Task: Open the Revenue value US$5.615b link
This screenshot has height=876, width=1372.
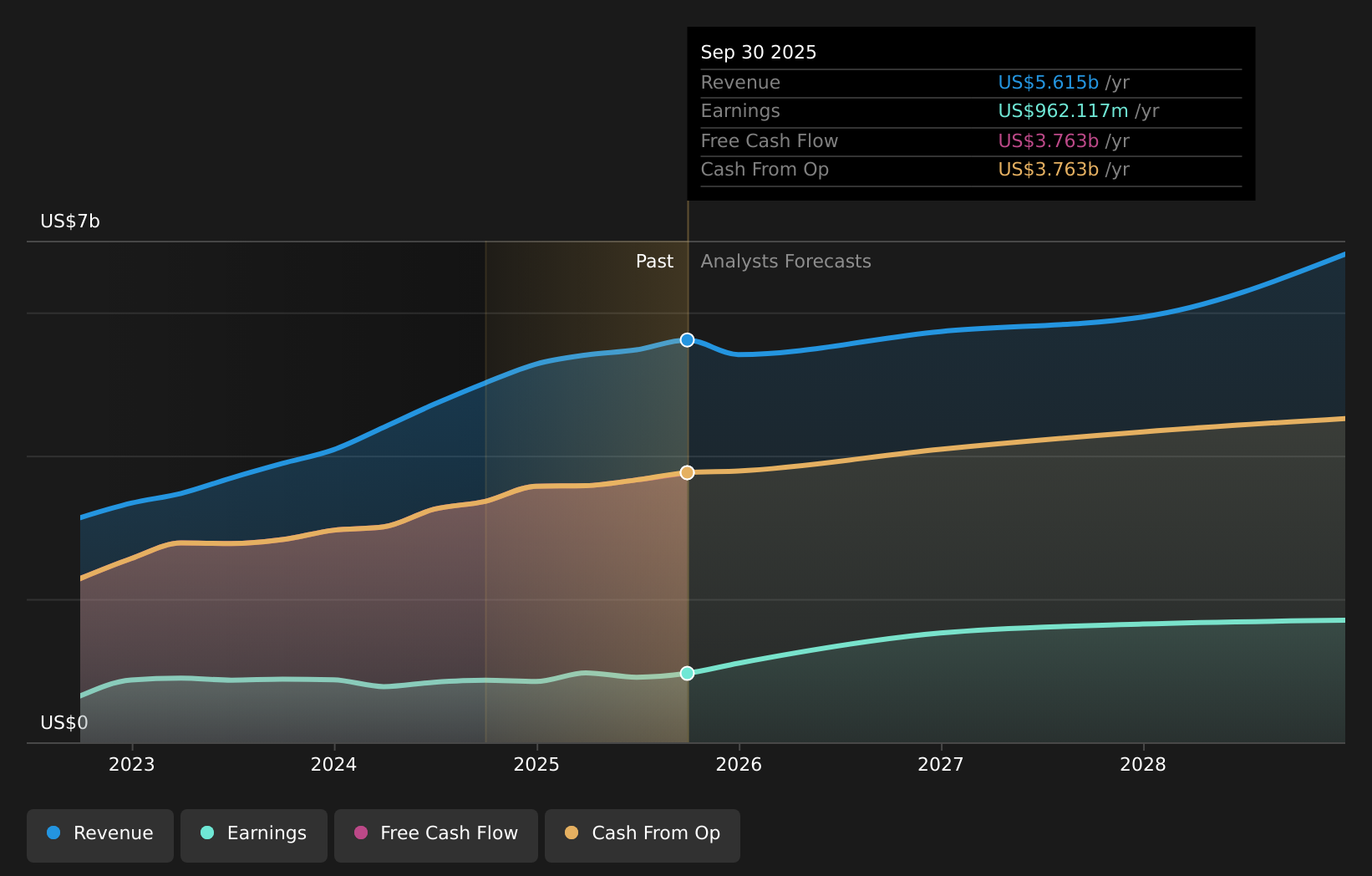Action: (1048, 82)
